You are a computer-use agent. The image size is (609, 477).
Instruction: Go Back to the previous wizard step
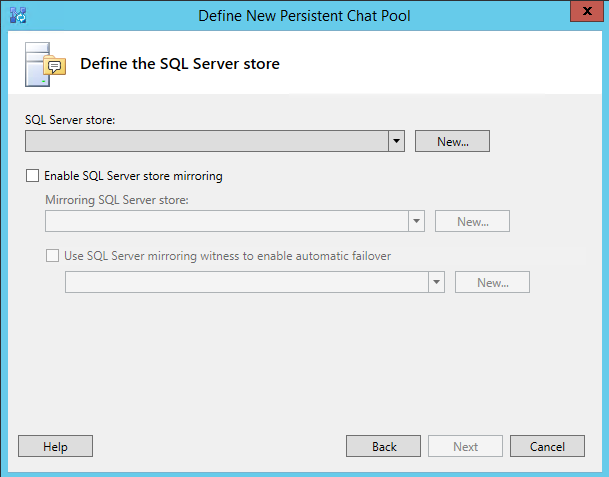coord(383,446)
